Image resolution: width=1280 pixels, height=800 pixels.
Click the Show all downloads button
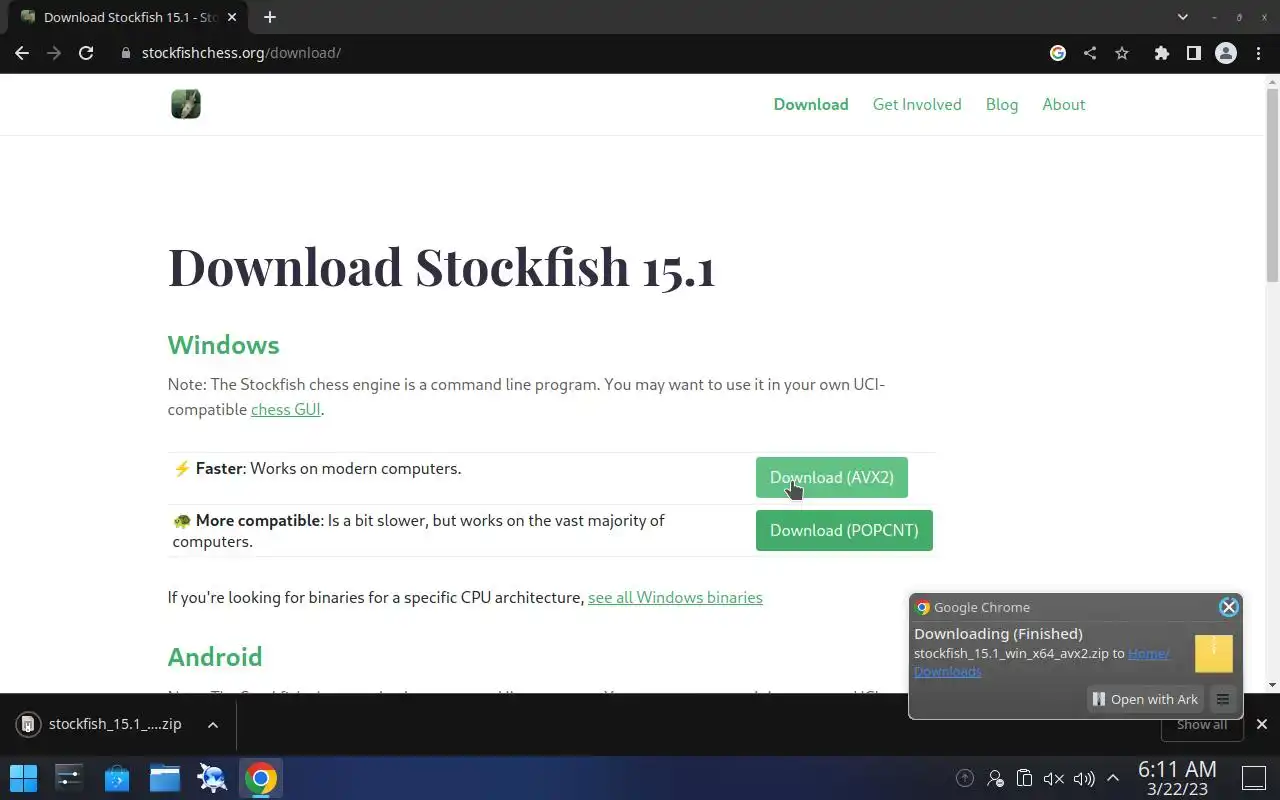tap(1201, 724)
